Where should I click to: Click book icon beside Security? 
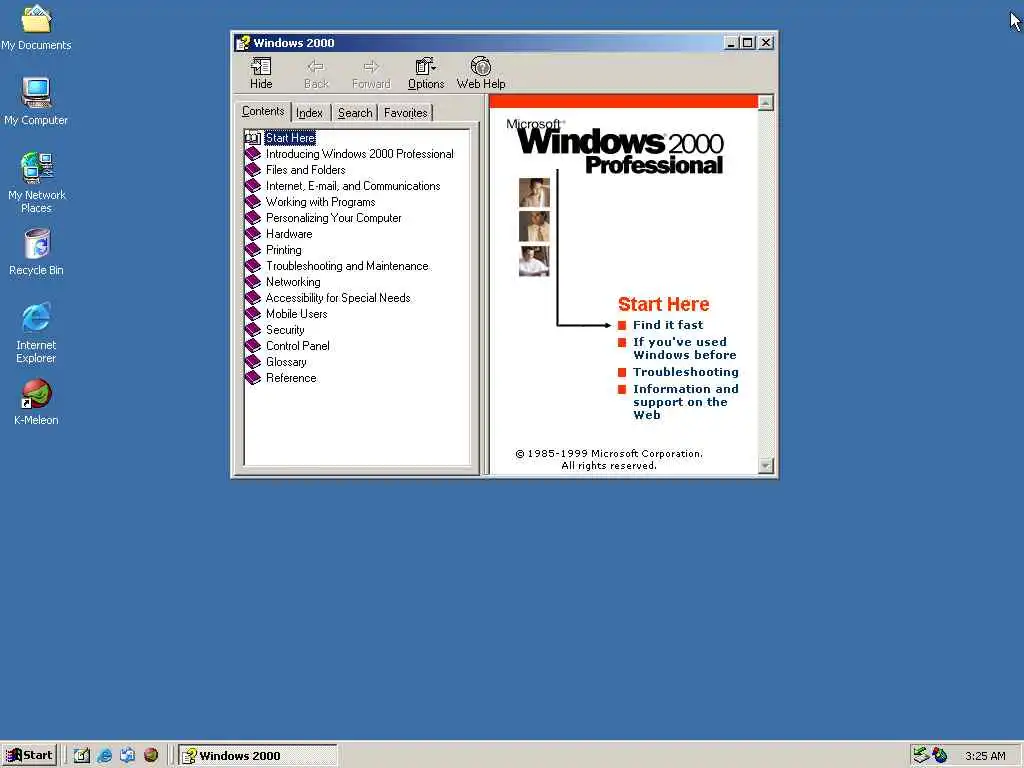[x=253, y=330]
